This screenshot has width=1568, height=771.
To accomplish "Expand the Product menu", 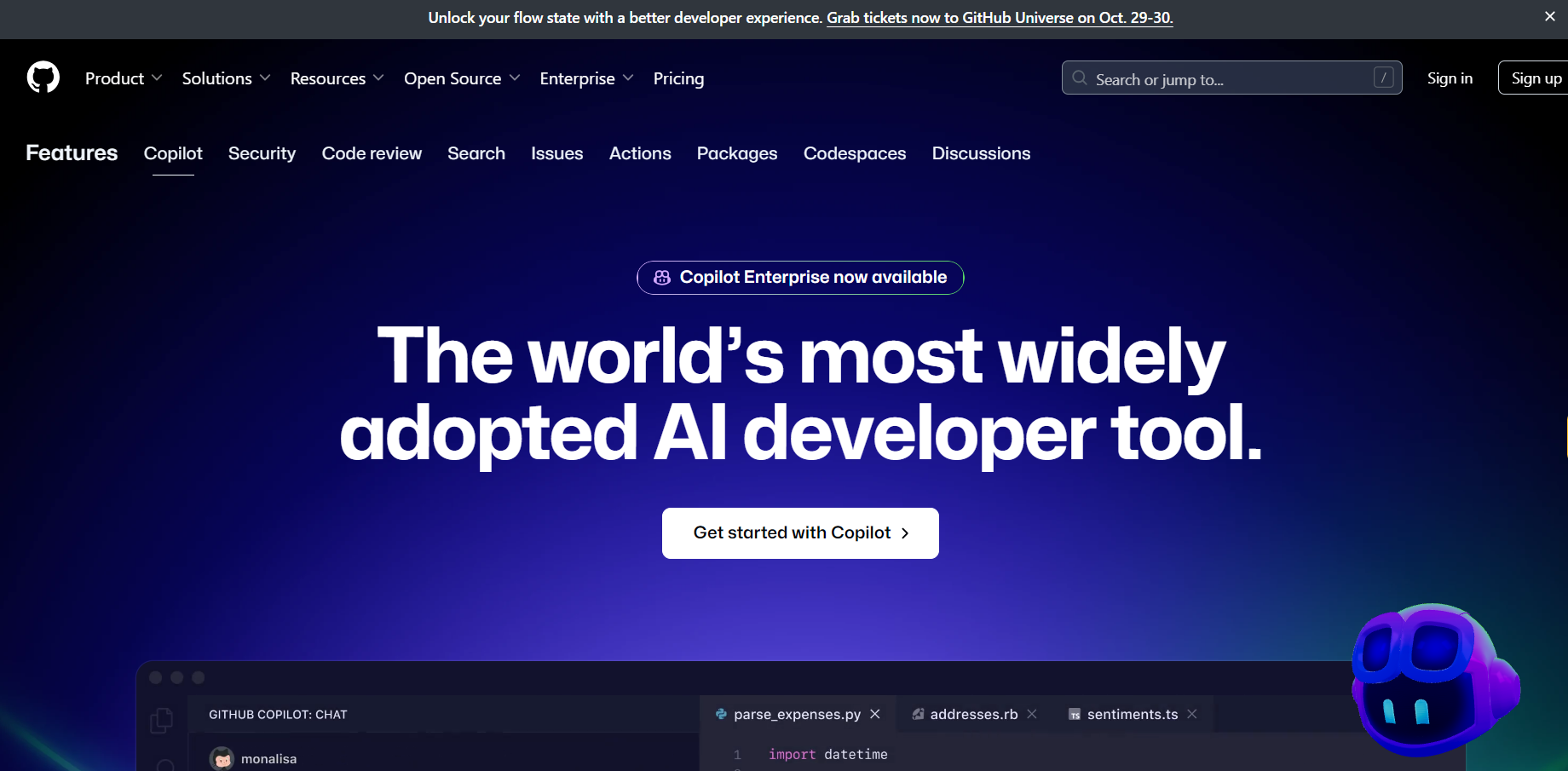I will coord(124,78).
